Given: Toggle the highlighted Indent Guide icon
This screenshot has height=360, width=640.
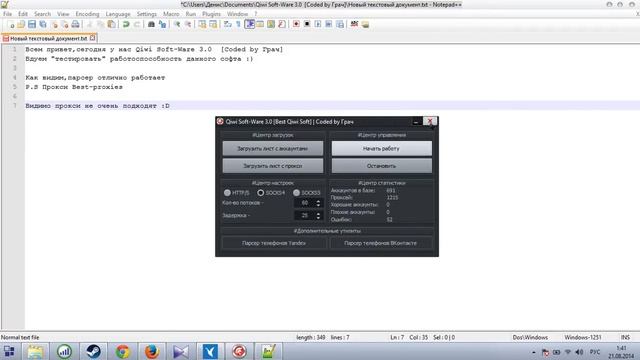Looking at the screenshot, I should click(x=249, y=24).
